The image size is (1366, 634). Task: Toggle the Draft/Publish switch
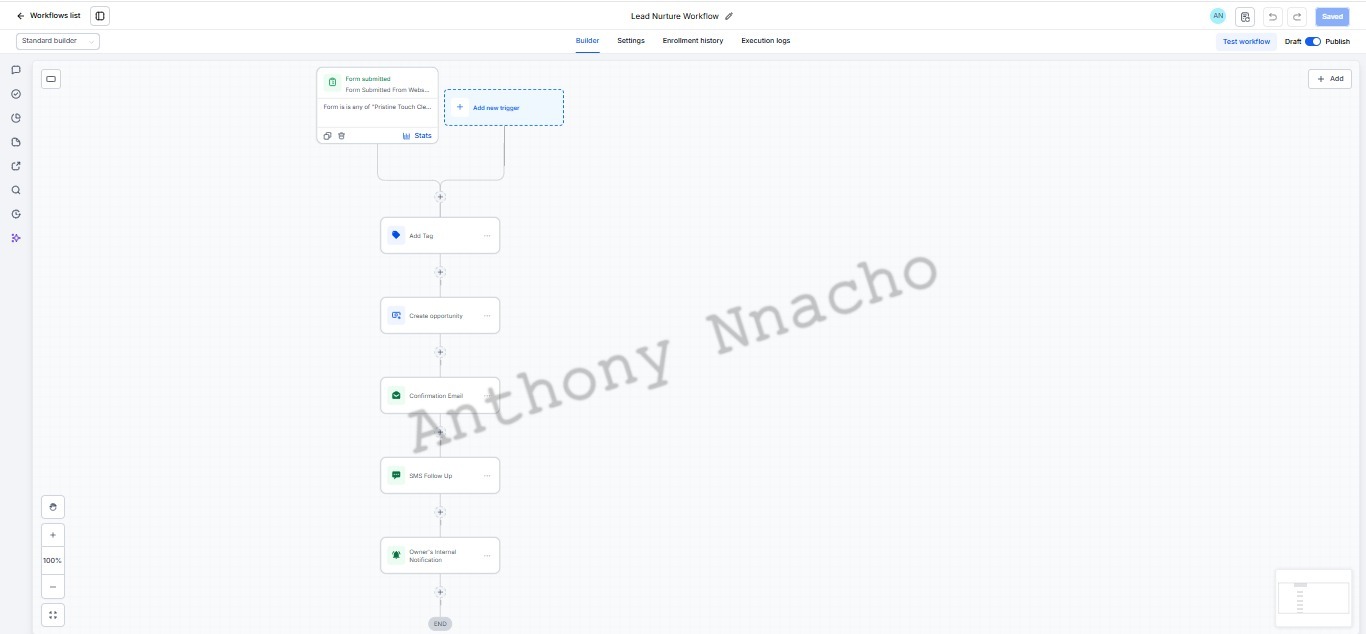[x=1313, y=41]
